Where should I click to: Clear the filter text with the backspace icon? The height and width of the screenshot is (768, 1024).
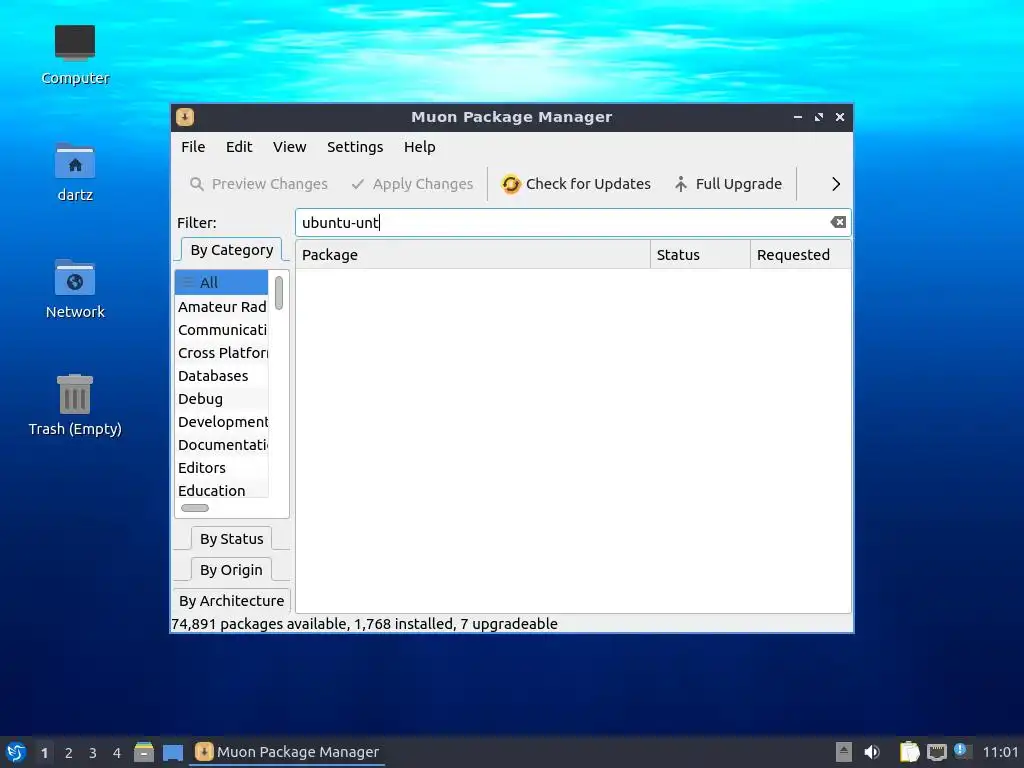point(838,222)
